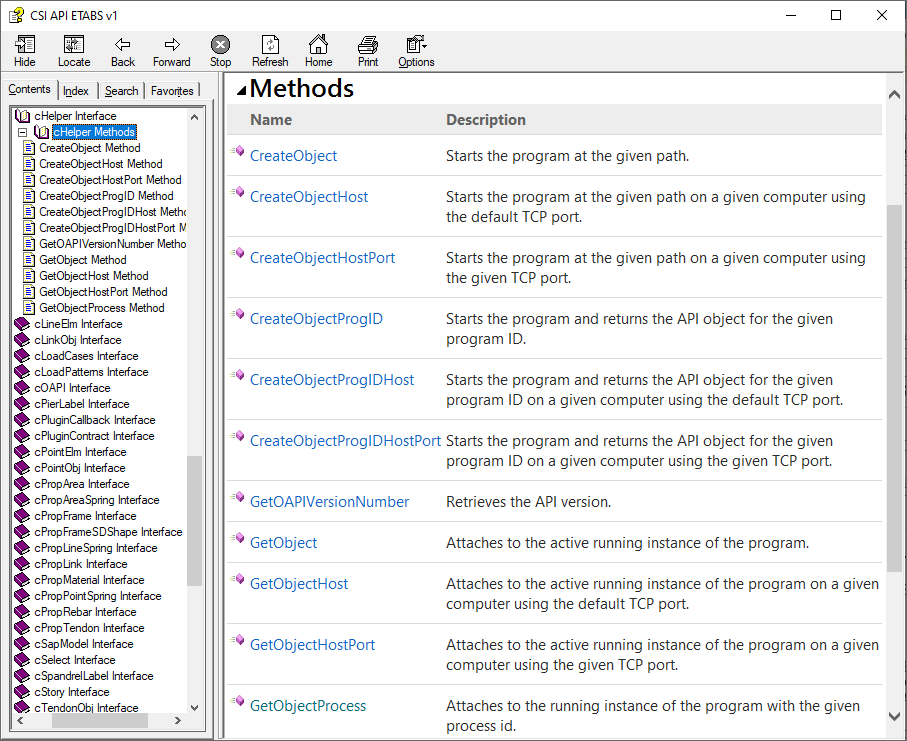The image size is (907, 741).
Task: Switch to the Index tab
Action: pyautogui.click(x=76, y=91)
